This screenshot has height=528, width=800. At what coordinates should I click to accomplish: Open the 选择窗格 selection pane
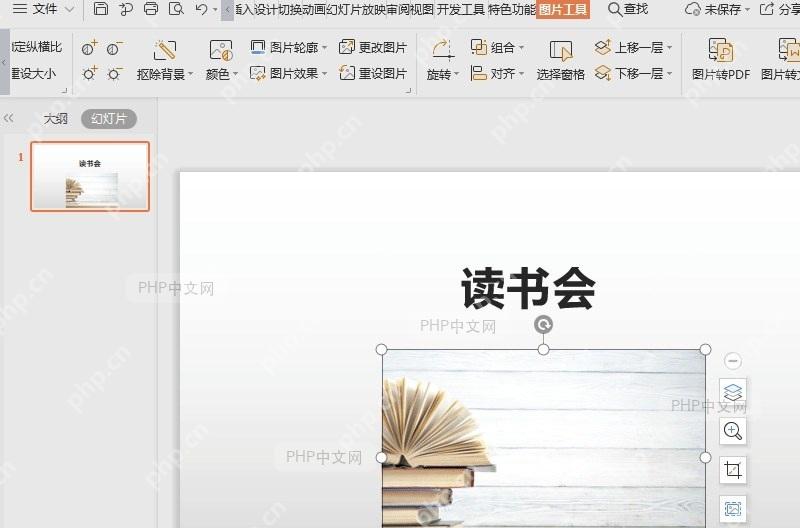point(560,61)
